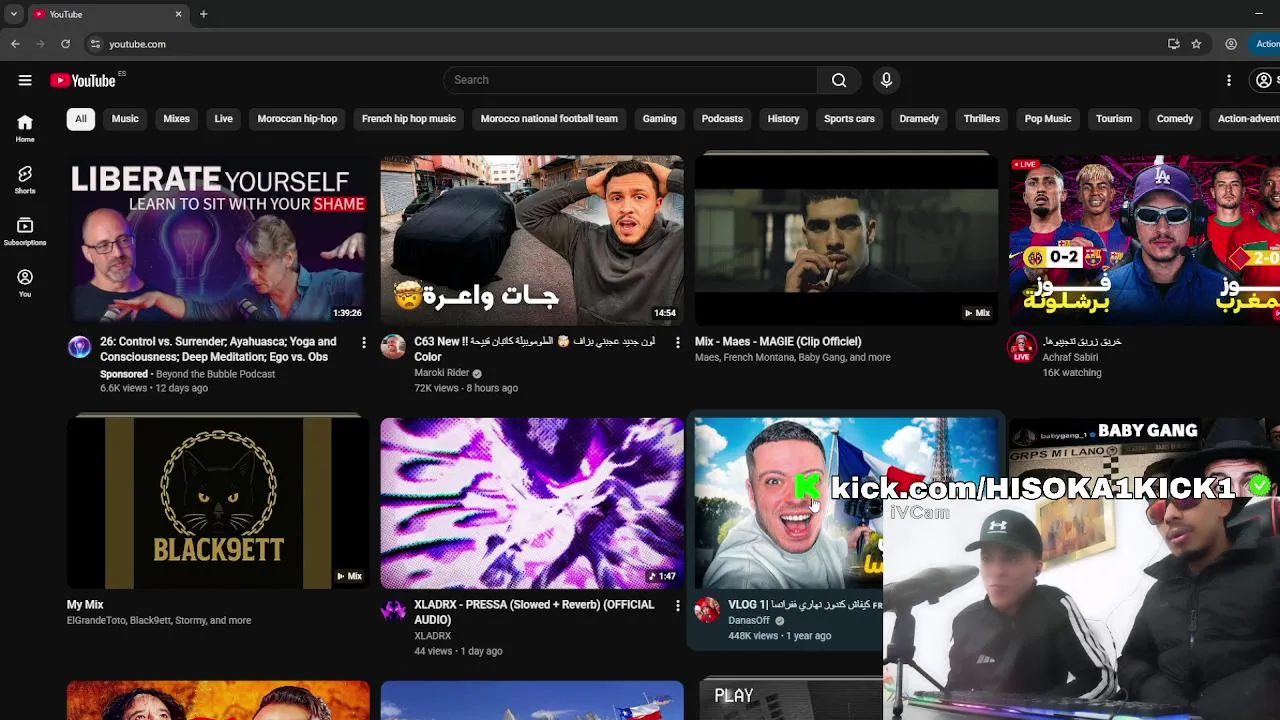Select the History filter chip
The width and height of the screenshot is (1280, 720).
(x=783, y=119)
